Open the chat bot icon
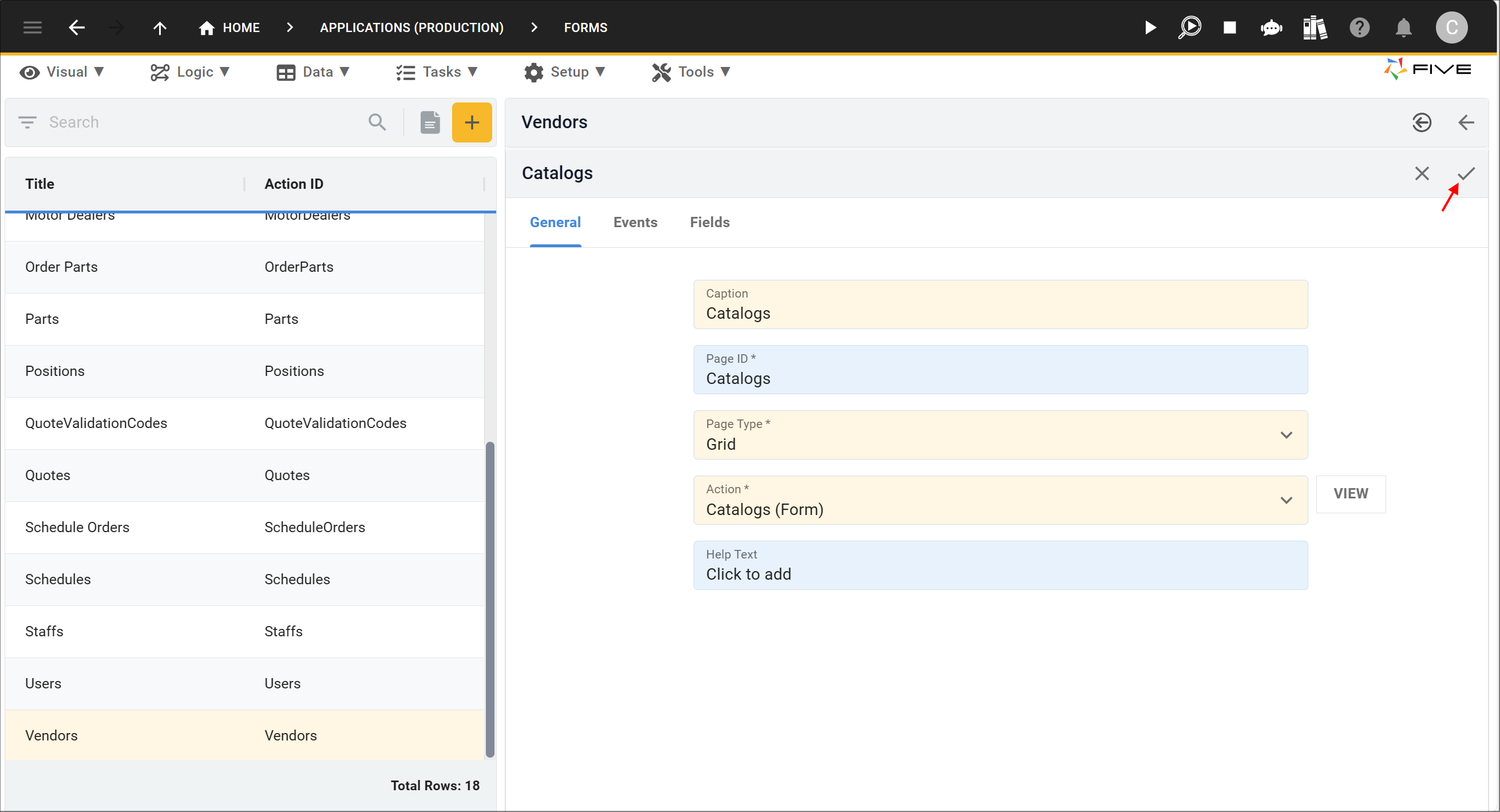This screenshot has height=812, width=1500. pyautogui.click(x=1271, y=27)
